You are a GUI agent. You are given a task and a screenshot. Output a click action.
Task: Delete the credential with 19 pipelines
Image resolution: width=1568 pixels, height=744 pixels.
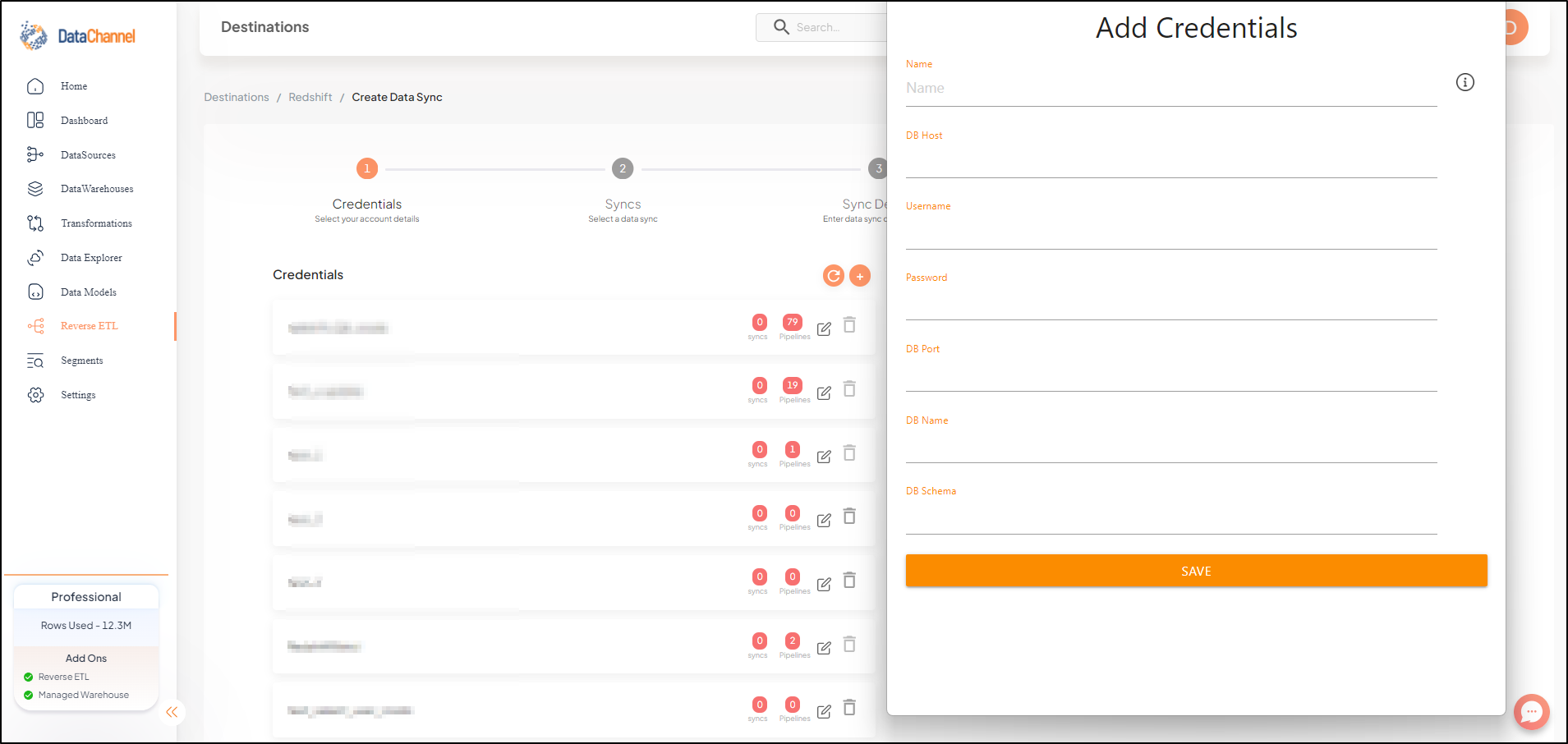tap(849, 388)
